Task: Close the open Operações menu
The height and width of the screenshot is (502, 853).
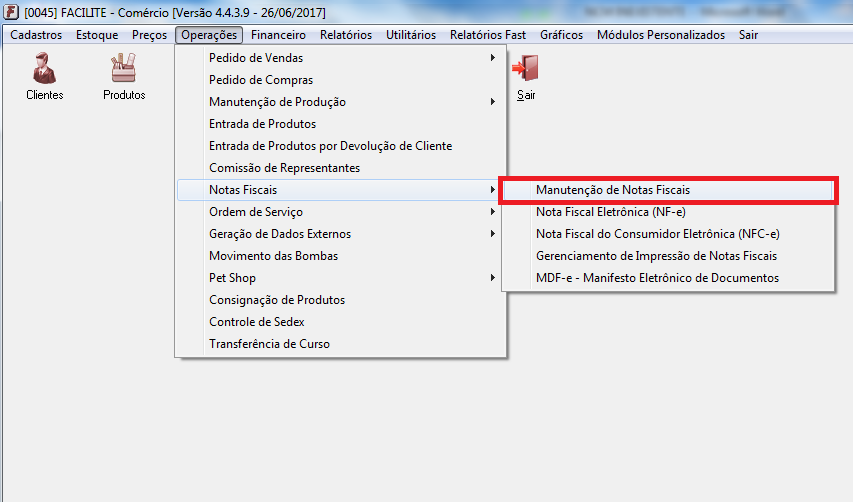Action: click(209, 35)
